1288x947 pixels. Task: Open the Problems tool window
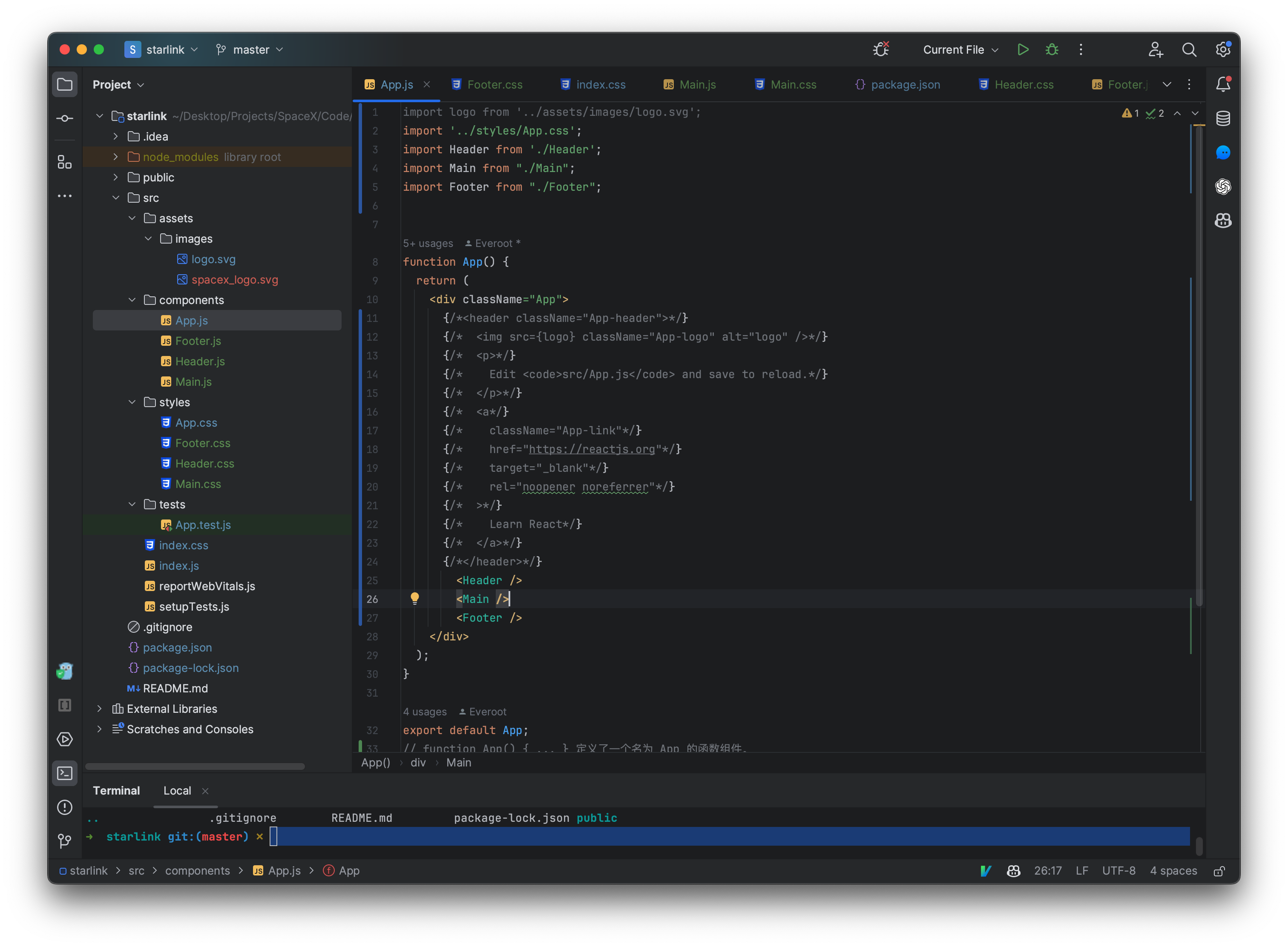pyautogui.click(x=65, y=807)
